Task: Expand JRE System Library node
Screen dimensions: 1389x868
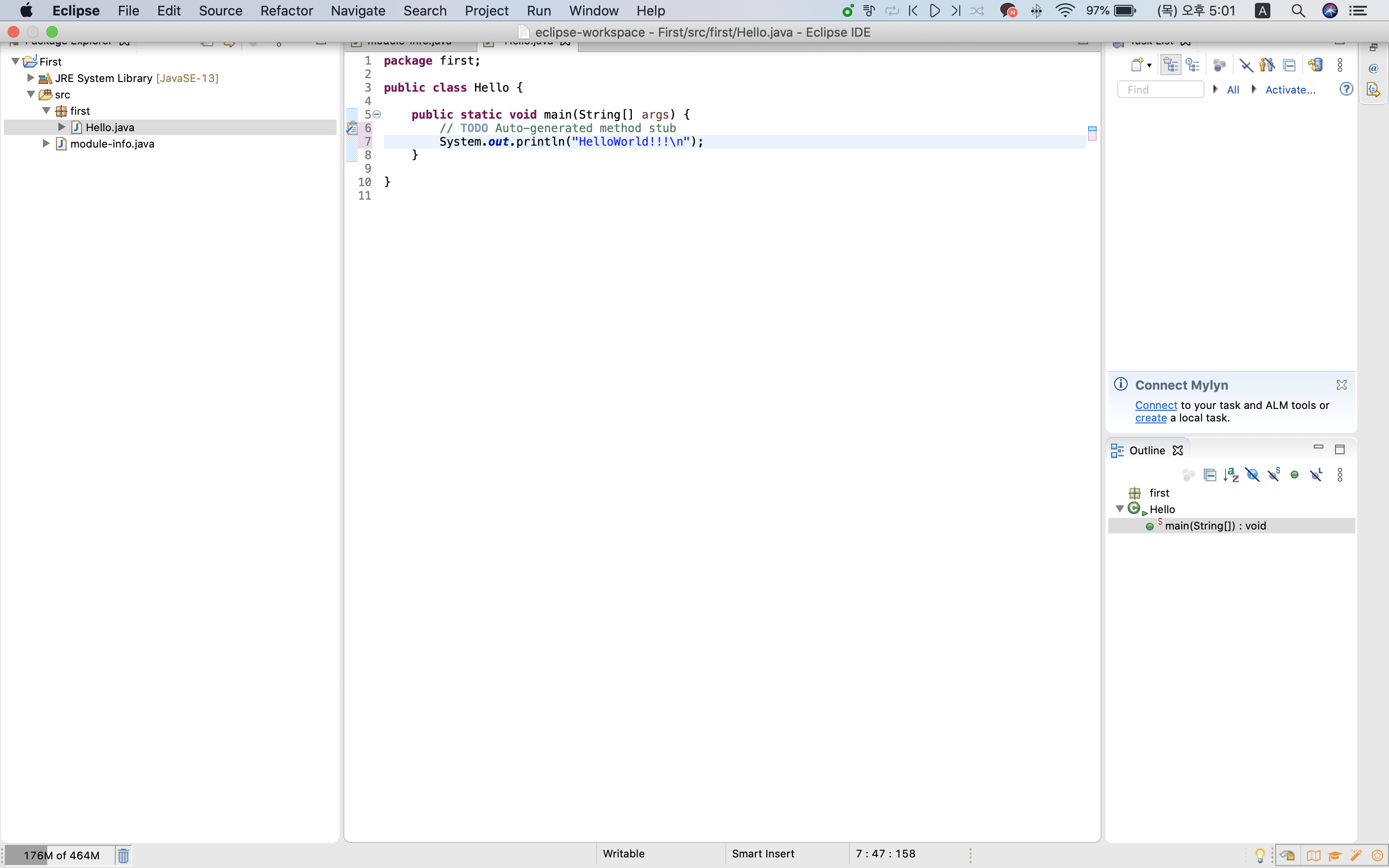Action: coord(31,78)
